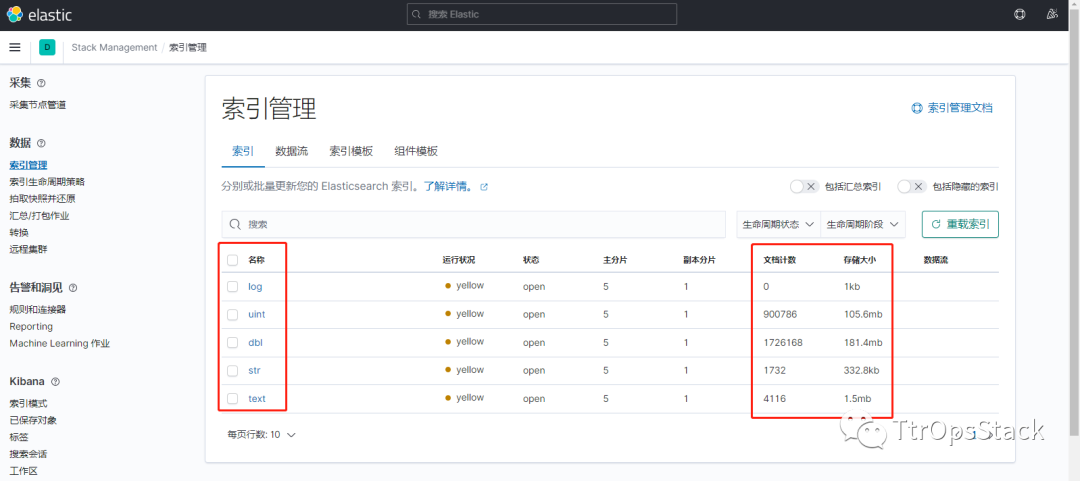The image size is (1080, 481).
Task: Click the documentation icon beside 索引管理文档
Action: point(917,108)
